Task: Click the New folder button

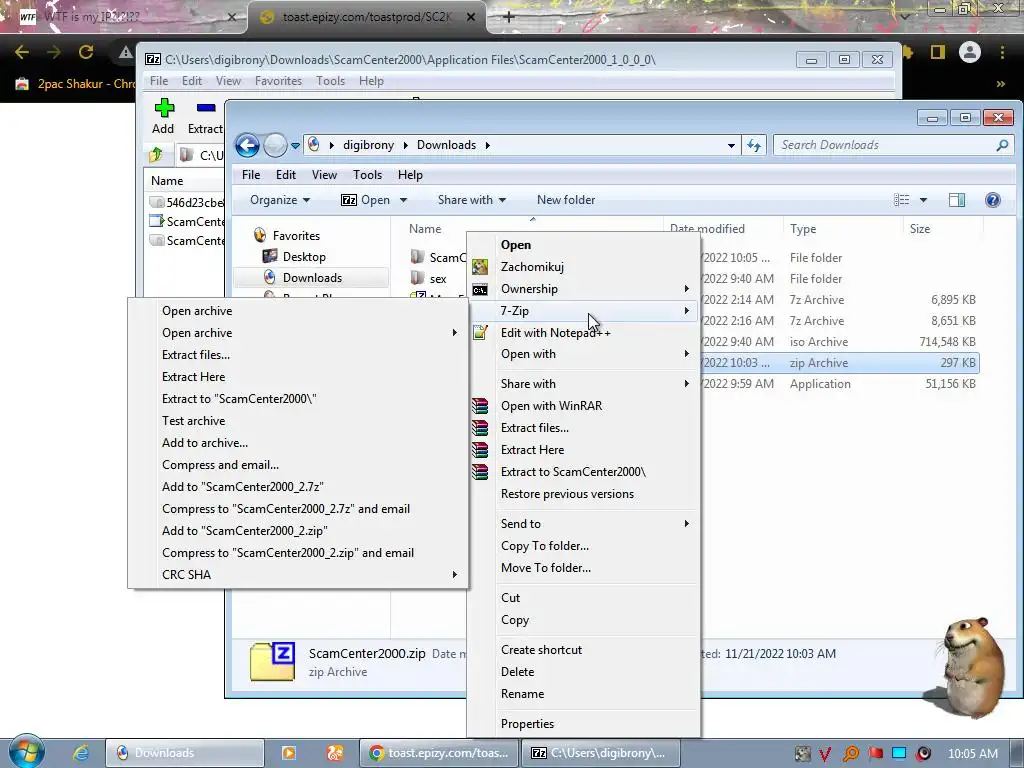Action: (x=566, y=200)
